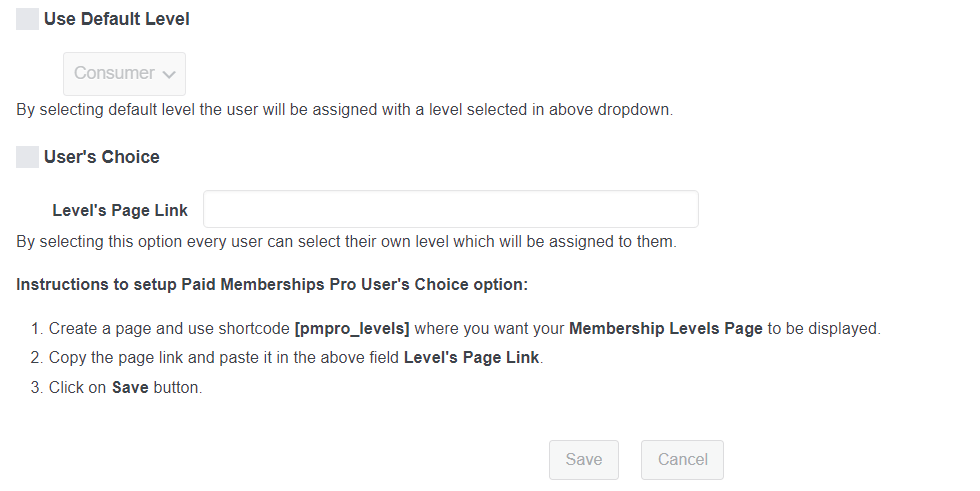Click the Cancel button
This screenshot has height=491, width=980.
[682, 460]
